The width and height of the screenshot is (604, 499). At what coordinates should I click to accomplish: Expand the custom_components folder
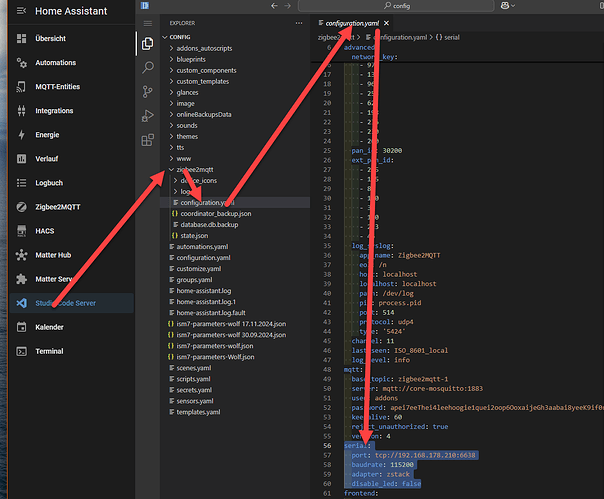(x=171, y=71)
